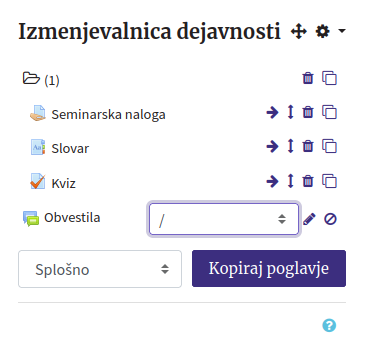Open help via blue question mark icon
Screen dimensions: 365x361
point(329,325)
